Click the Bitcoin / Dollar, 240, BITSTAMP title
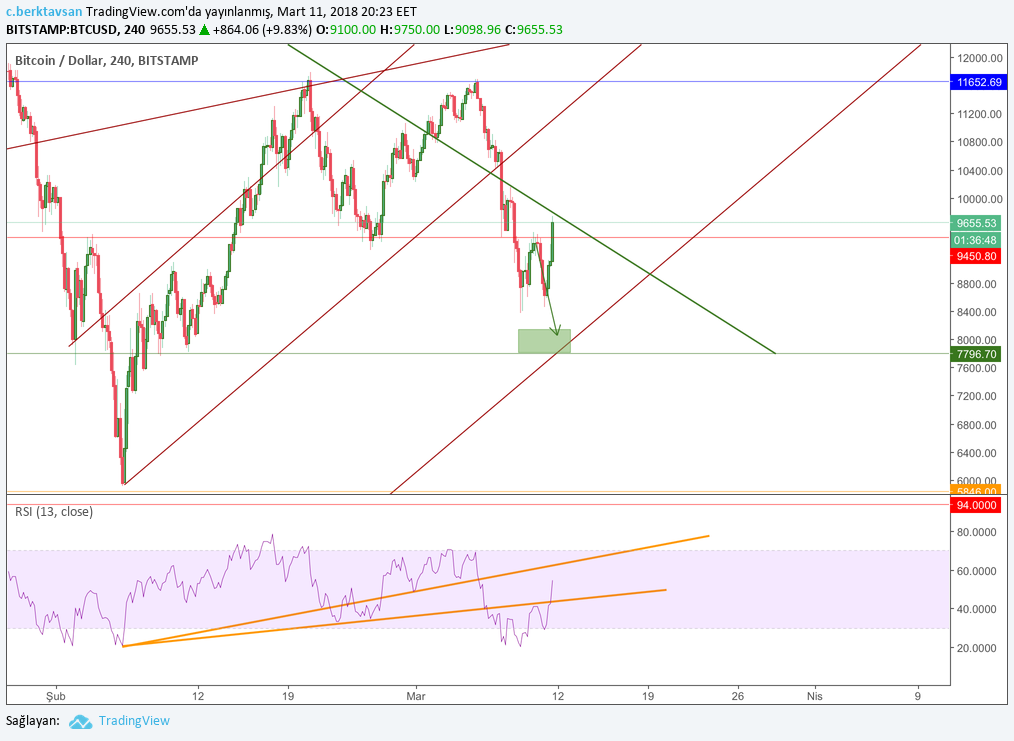Image resolution: width=1014 pixels, height=741 pixels. tap(107, 60)
